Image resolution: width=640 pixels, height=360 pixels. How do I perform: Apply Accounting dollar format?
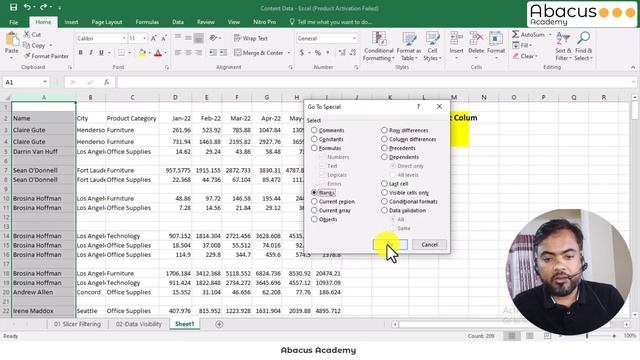tap(302, 53)
